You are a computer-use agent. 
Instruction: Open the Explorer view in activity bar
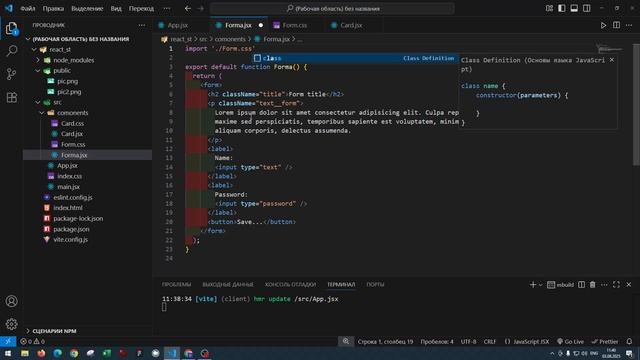[12, 29]
